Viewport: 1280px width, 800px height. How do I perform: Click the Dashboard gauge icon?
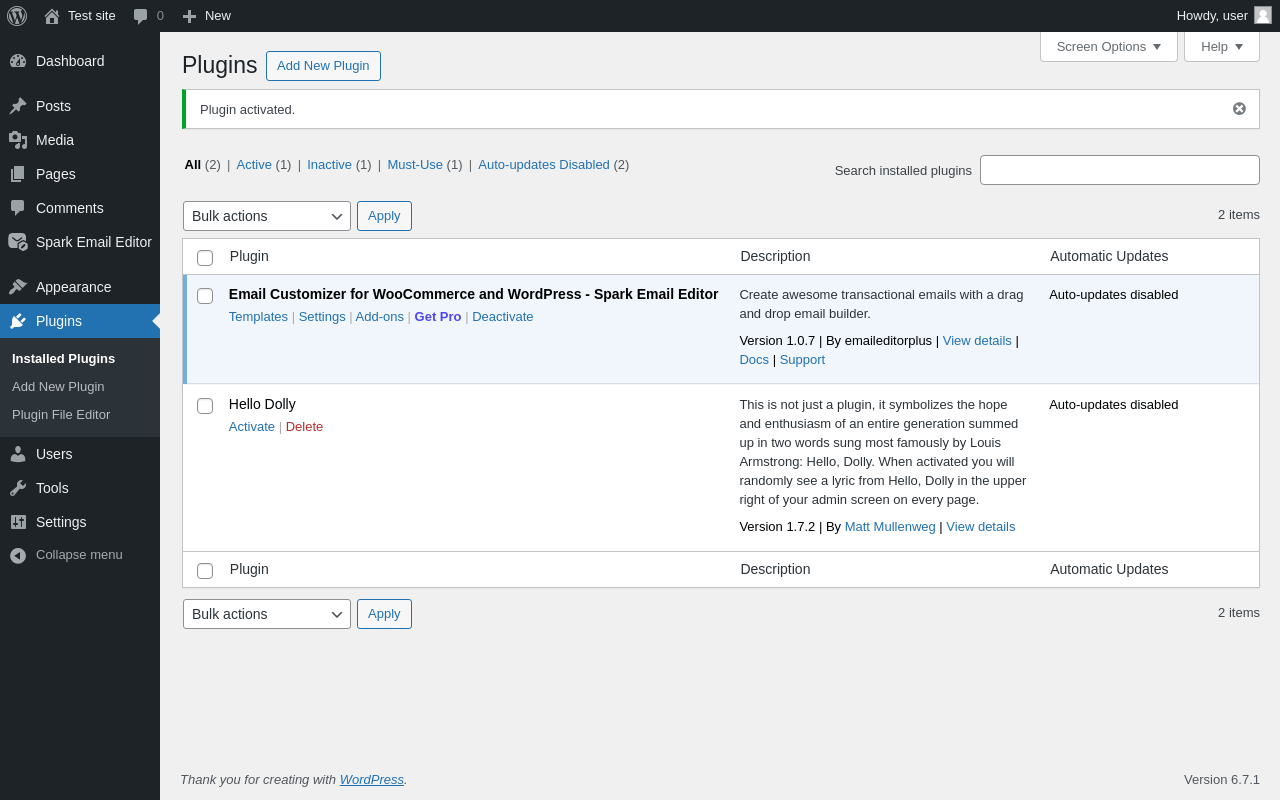point(18,61)
